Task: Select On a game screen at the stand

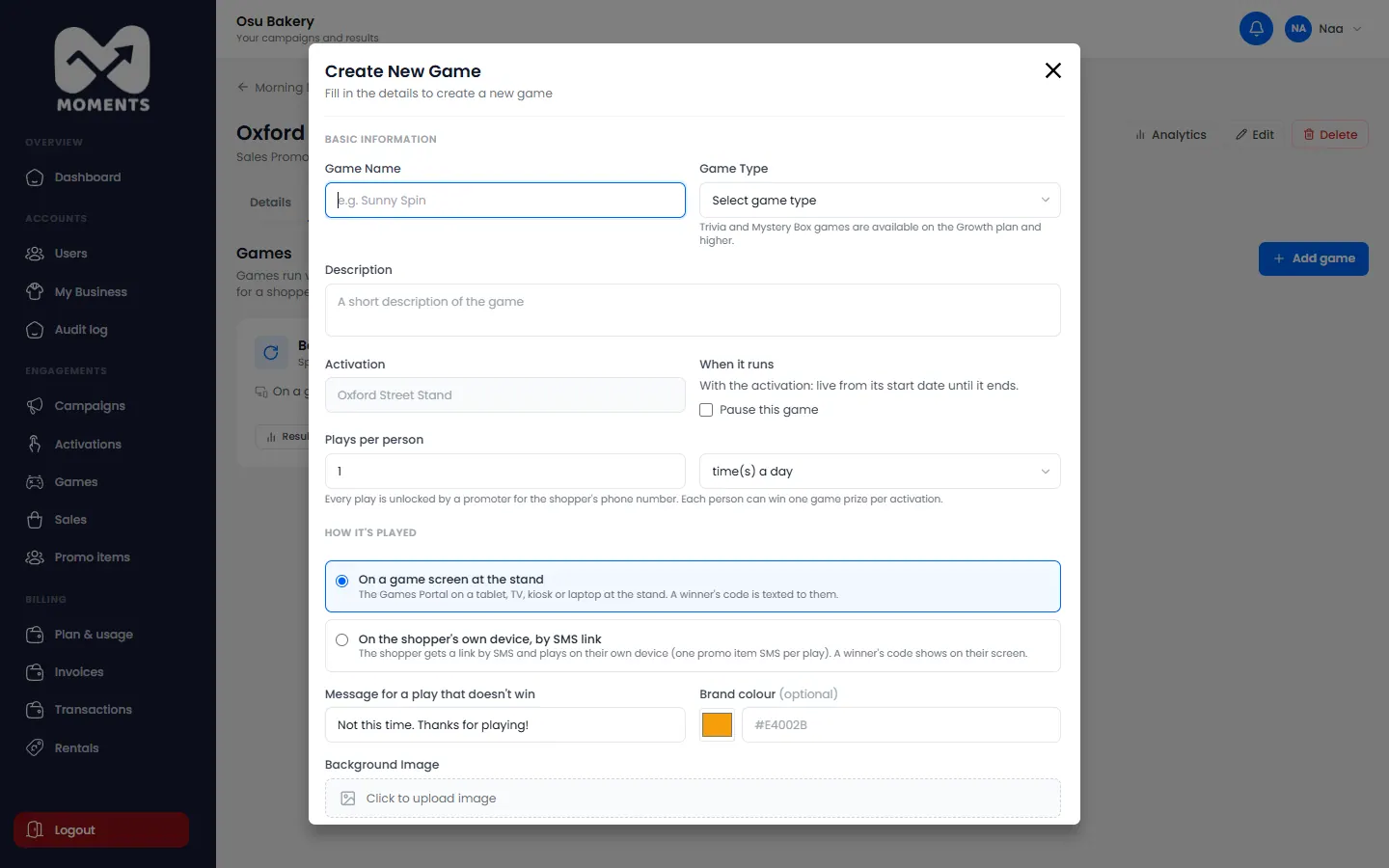Action: pyautogui.click(x=693, y=586)
